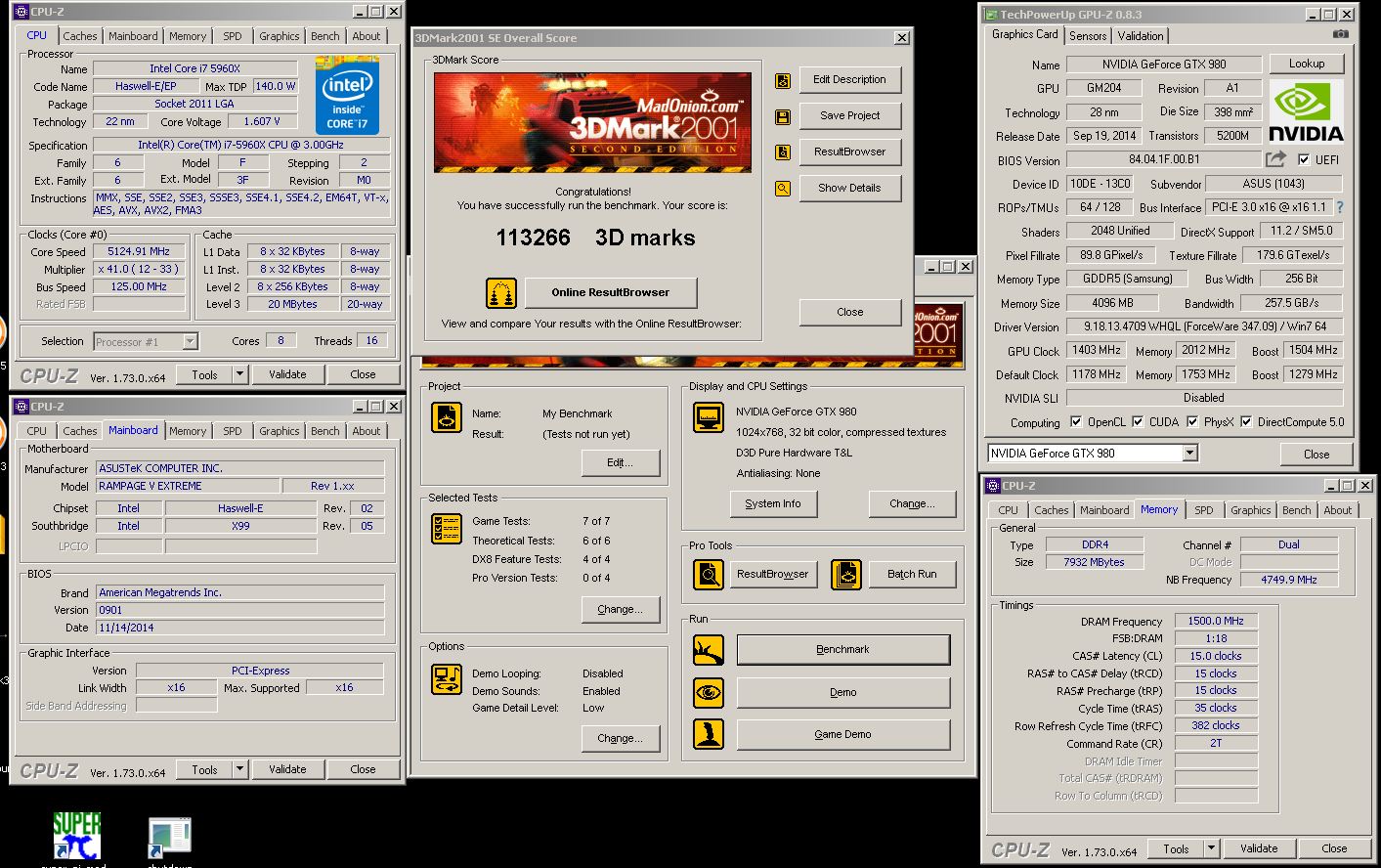Switch to SPD tab in Mainboard CPU-Z window

coord(233,431)
